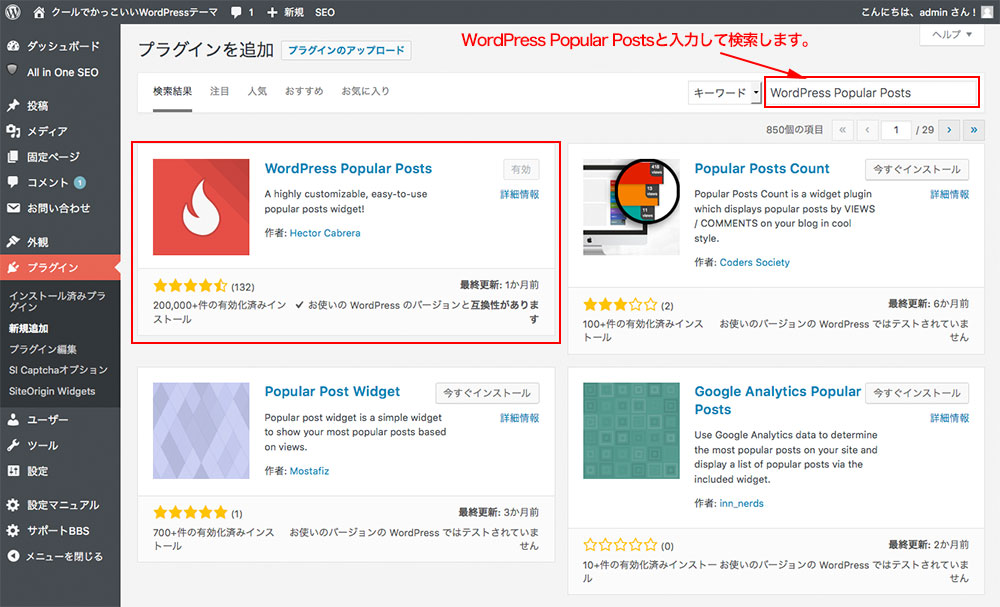Click the プラグイン plug icon
The height and width of the screenshot is (607, 1000).
coord(13,267)
